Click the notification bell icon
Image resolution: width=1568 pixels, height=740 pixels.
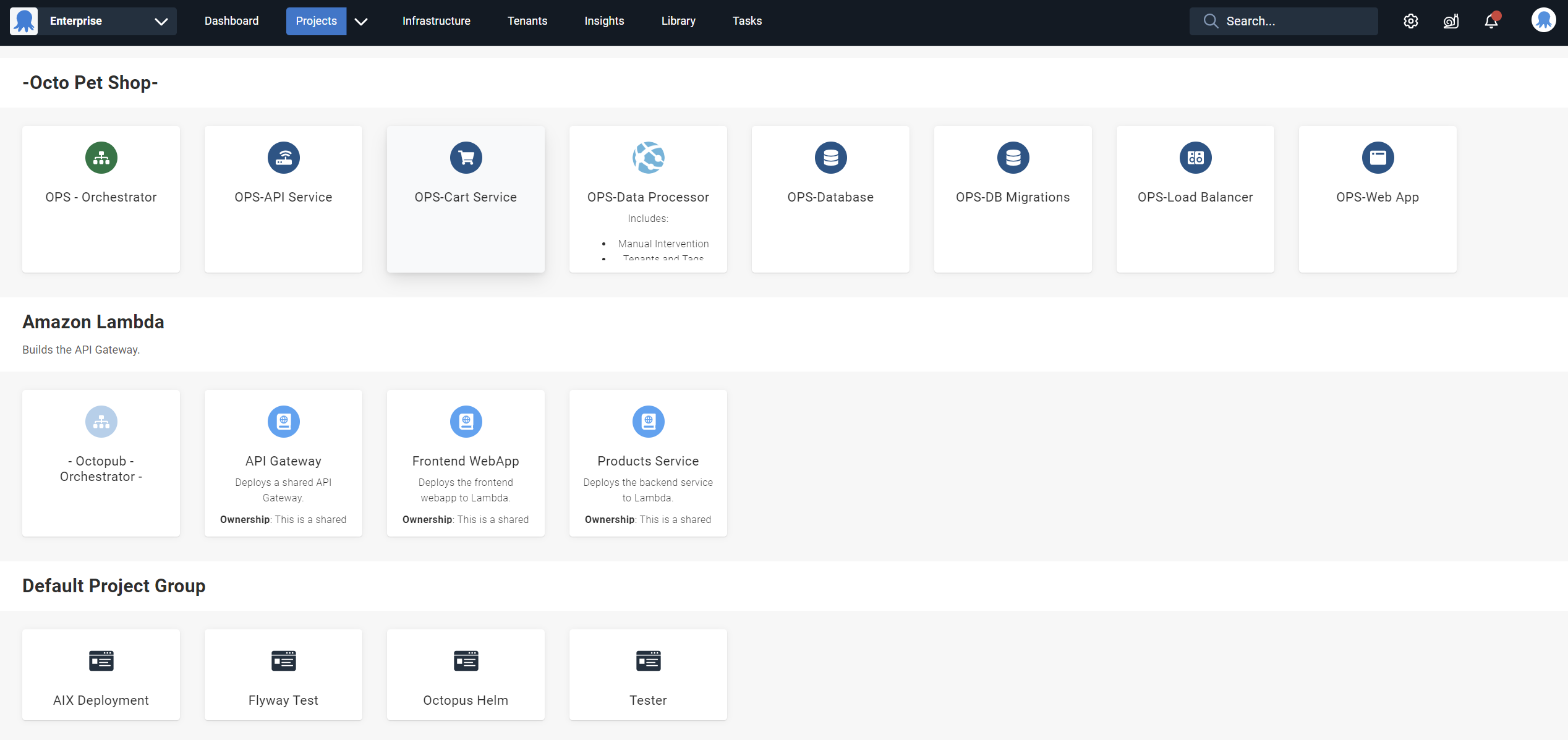tap(1491, 20)
